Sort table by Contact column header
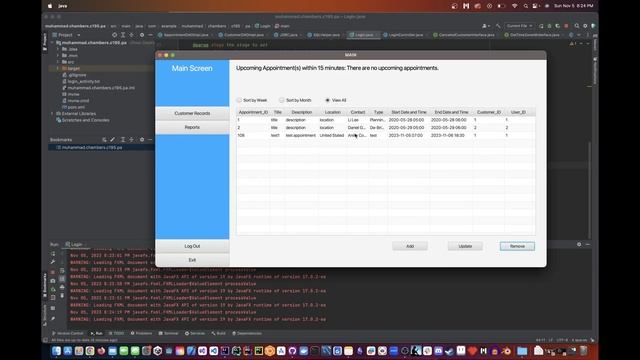Viewport: 640px width, 360px height. pyautogui.click(x=358, y=112)
